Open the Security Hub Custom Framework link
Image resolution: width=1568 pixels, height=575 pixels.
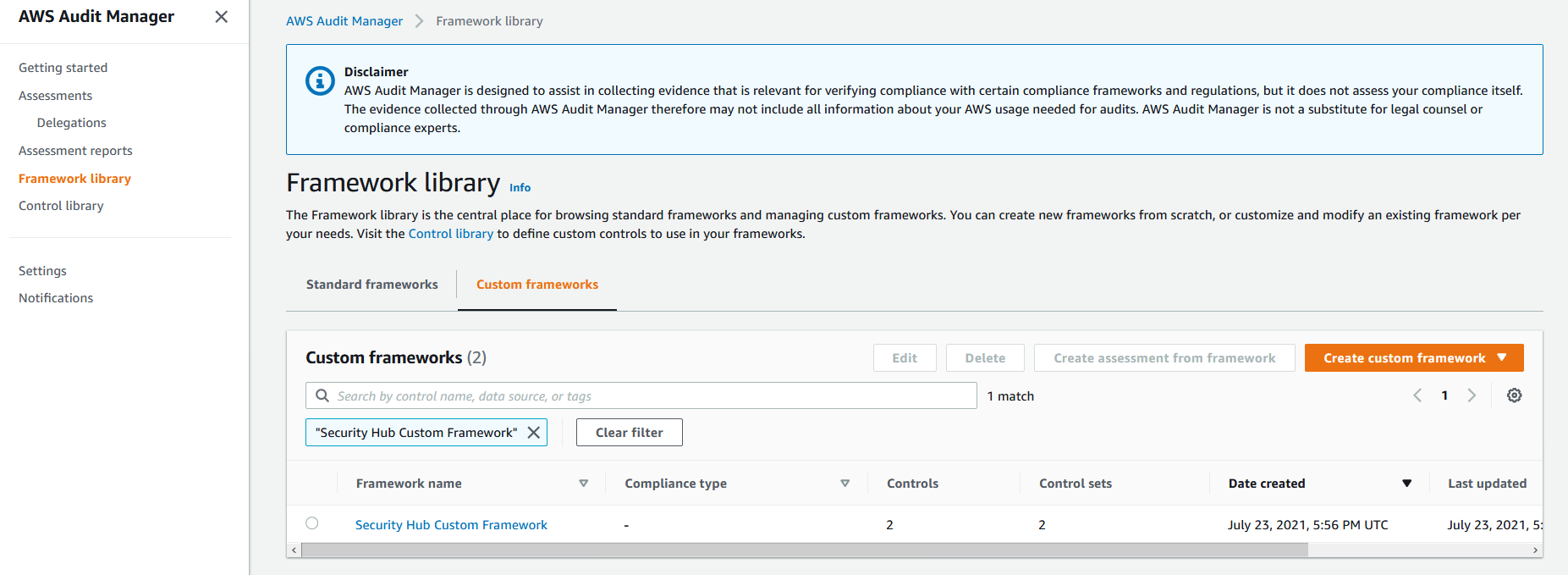point(451,525)
